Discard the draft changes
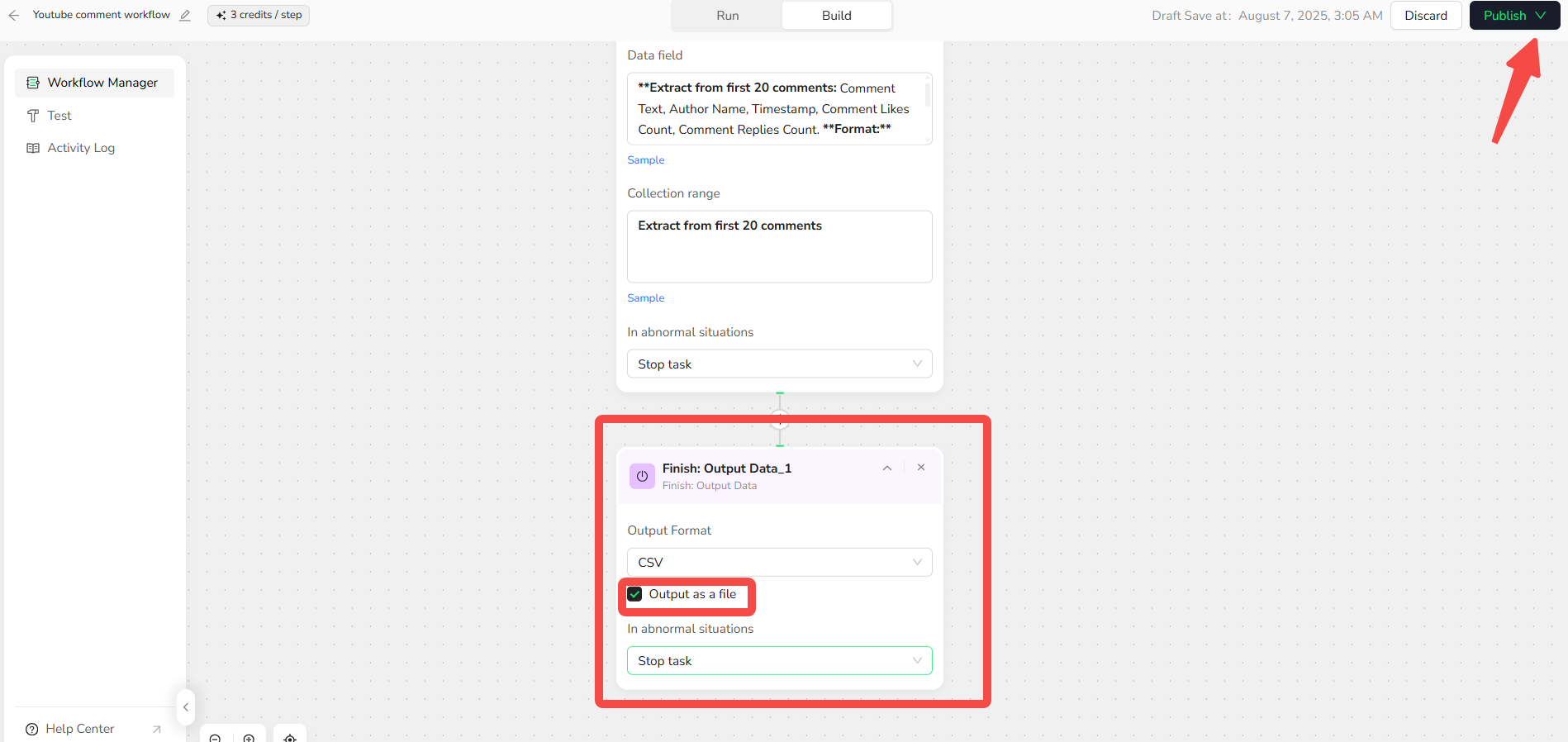1568x742 pixels. coord(1426,16)
